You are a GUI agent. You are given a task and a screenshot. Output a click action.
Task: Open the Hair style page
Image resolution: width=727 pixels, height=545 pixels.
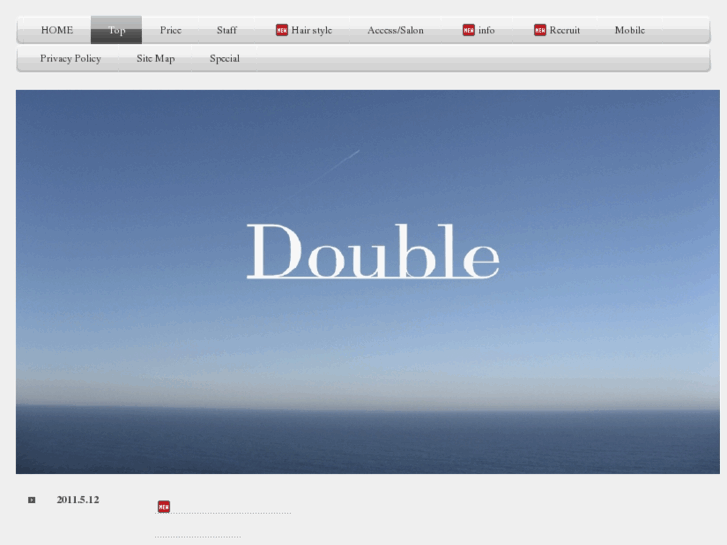pyautogui.click(x=312, y=30)
